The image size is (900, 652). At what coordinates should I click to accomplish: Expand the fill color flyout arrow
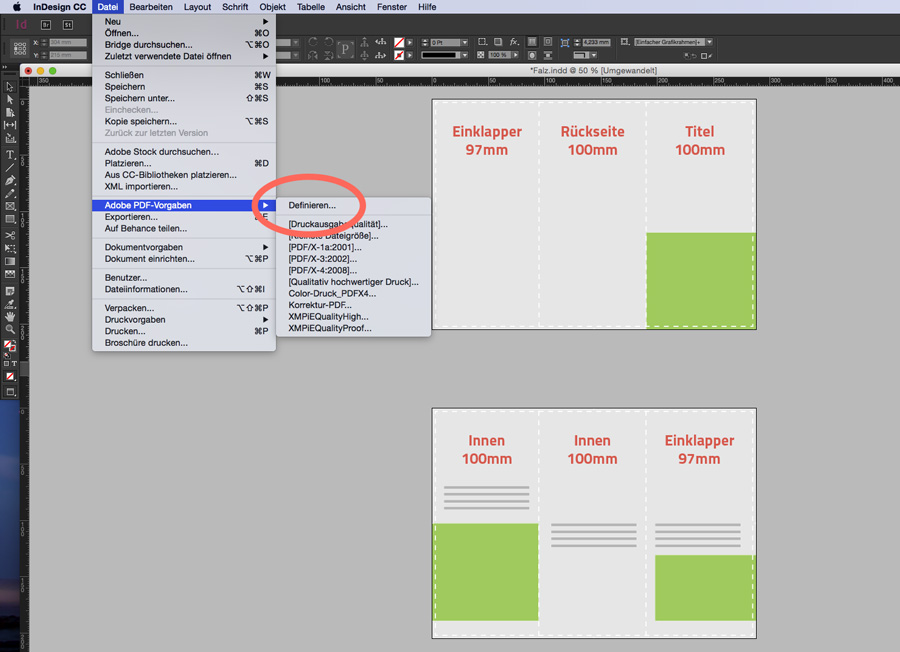click(x=410, y=42)
